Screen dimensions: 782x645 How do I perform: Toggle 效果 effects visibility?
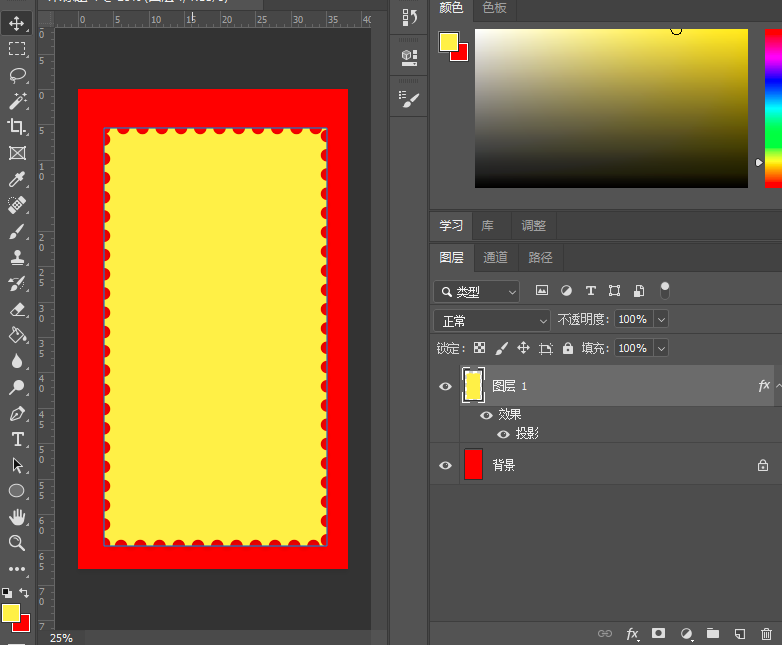[x=486, y=415]
